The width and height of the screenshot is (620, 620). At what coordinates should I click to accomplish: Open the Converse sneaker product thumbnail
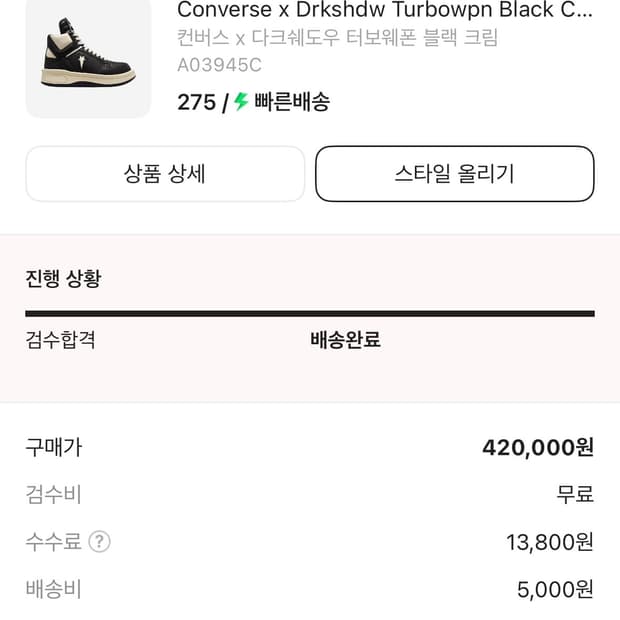pos(88,60)
